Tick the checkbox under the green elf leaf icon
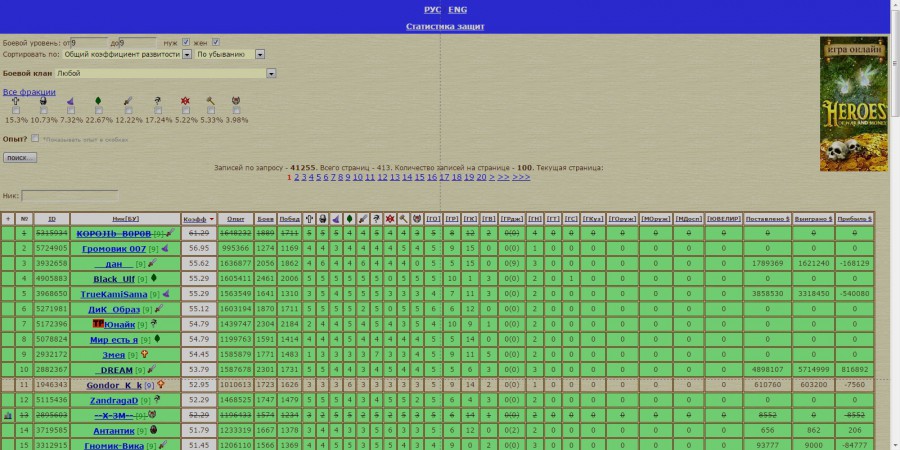Screen dimensions: 900x450 (x=98, y=111)
